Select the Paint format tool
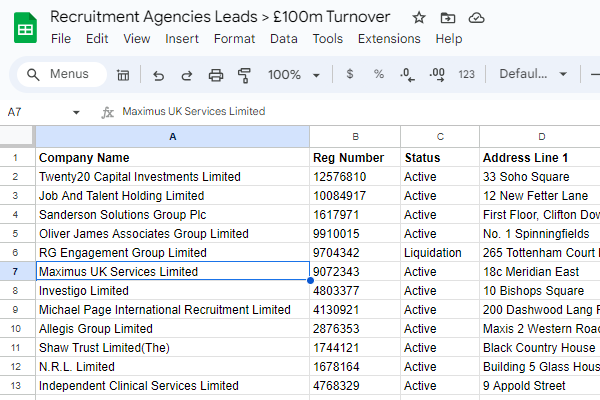The width and height of the screenshot is (600, 400). pos(244,75)
